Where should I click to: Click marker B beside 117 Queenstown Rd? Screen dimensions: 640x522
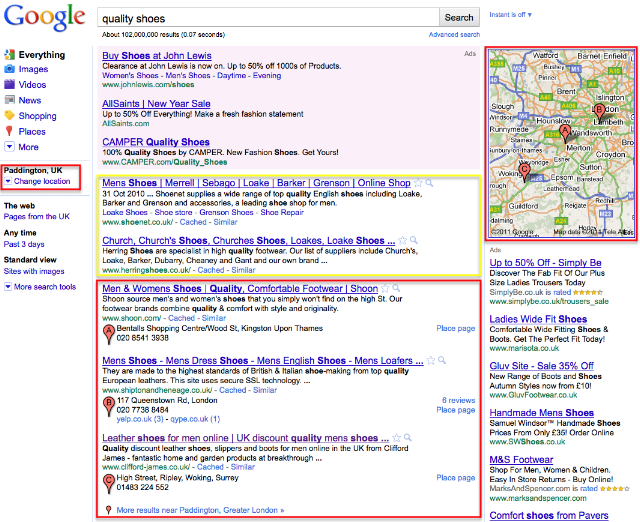pos(109,406)
